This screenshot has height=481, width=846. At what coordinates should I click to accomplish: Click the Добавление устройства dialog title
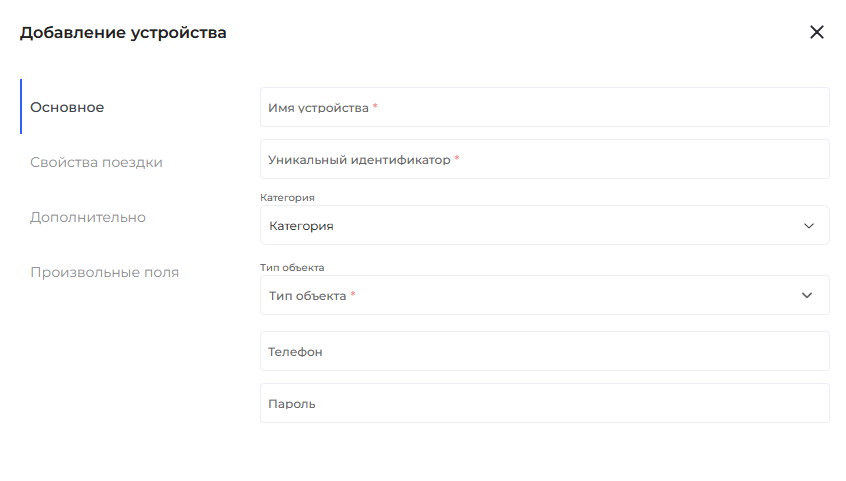pos(123,33)
